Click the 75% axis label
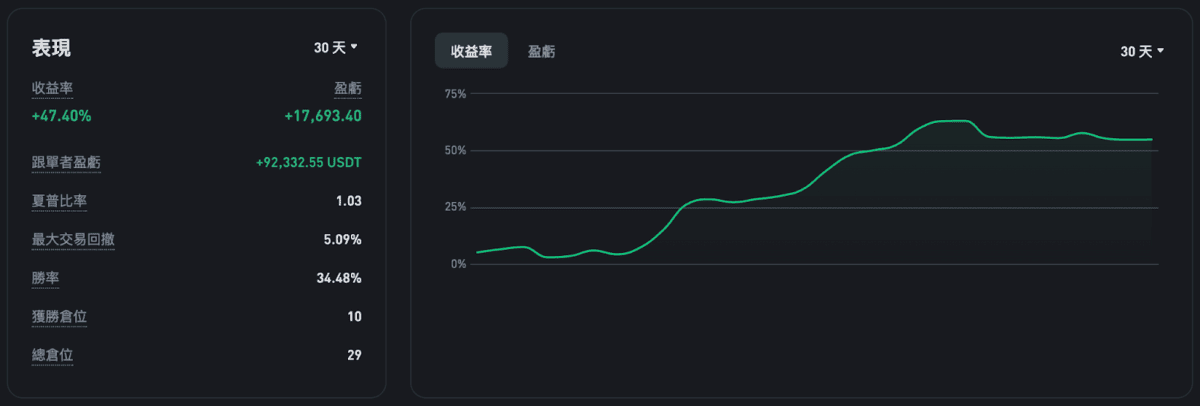1200x406 pixels. pyautogui.click(x=455, y=94)
